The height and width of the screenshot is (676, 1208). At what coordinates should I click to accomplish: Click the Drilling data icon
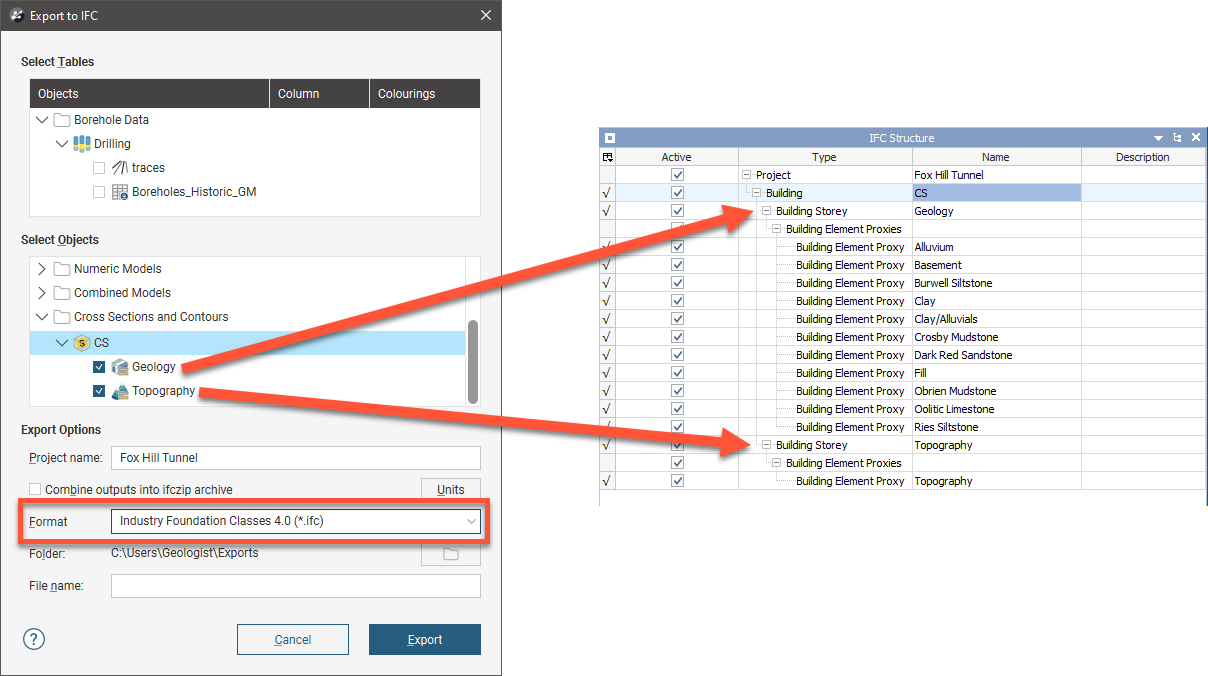click(82, 144)
